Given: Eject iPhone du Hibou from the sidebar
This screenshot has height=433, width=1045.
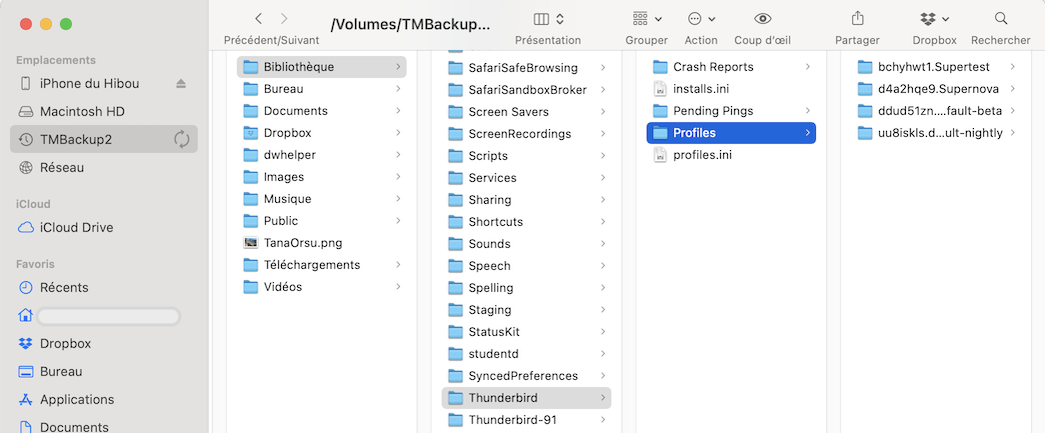Looking at the screenshot, I should 181,84.
